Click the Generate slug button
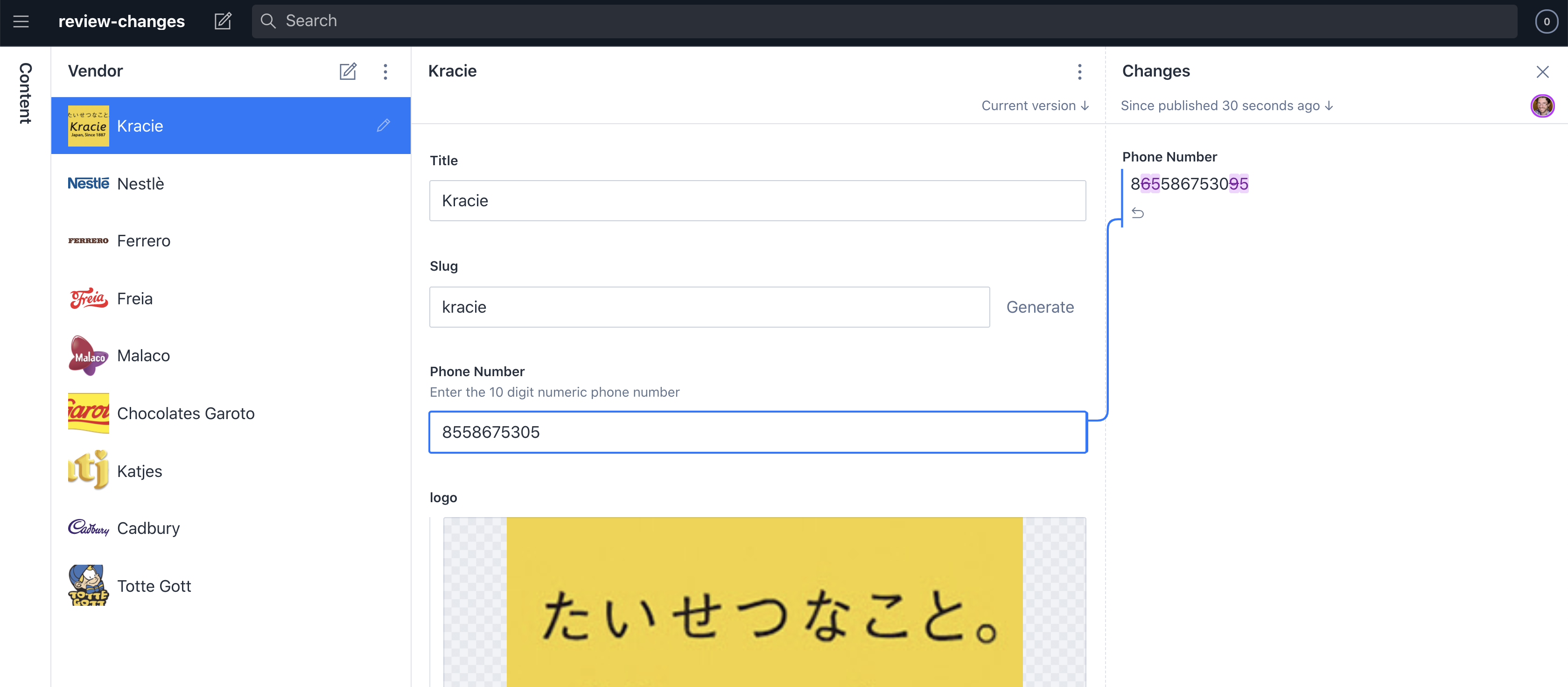The height and width of the screenshot is (687, 1568). click(1040, 307)
